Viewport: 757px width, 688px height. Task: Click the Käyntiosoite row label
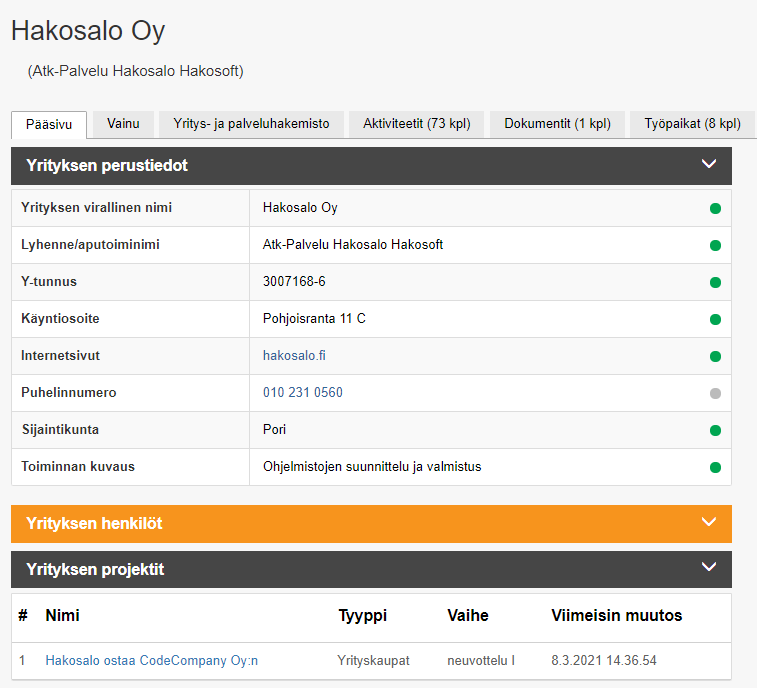60,319
